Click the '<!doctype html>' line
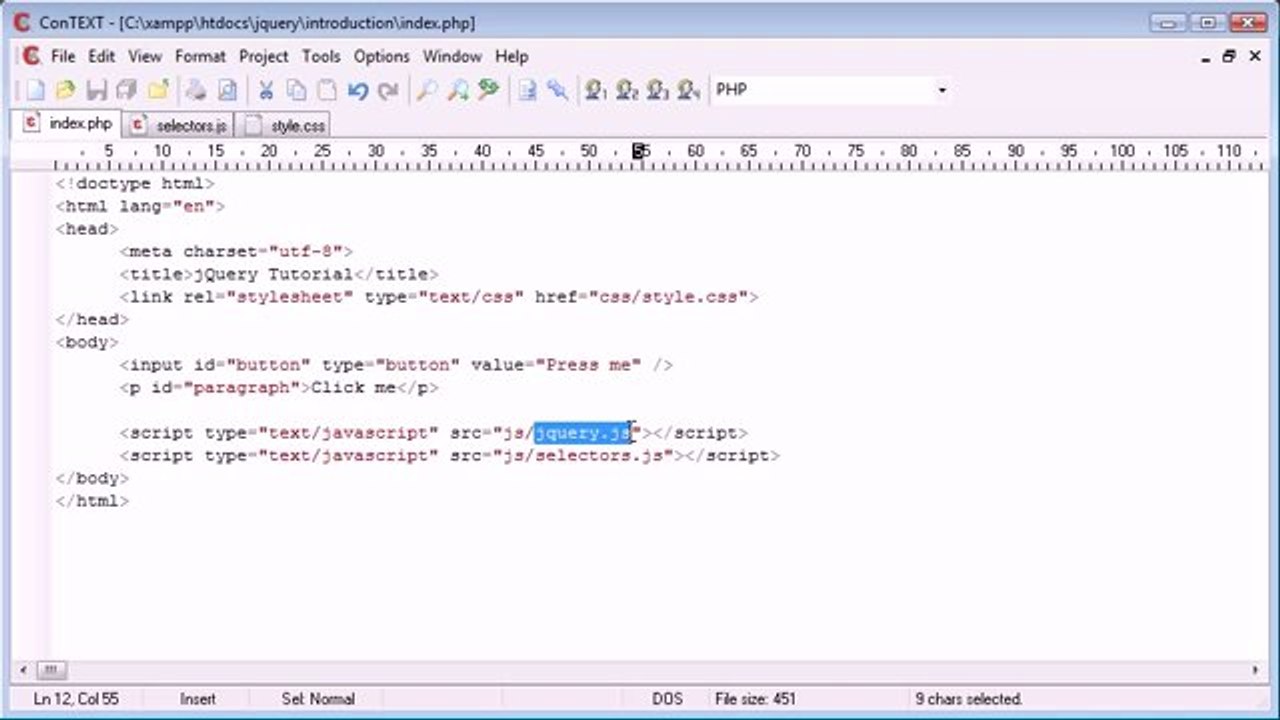The width and height of the screenshot is (1280, 720). tap(135, 184)
